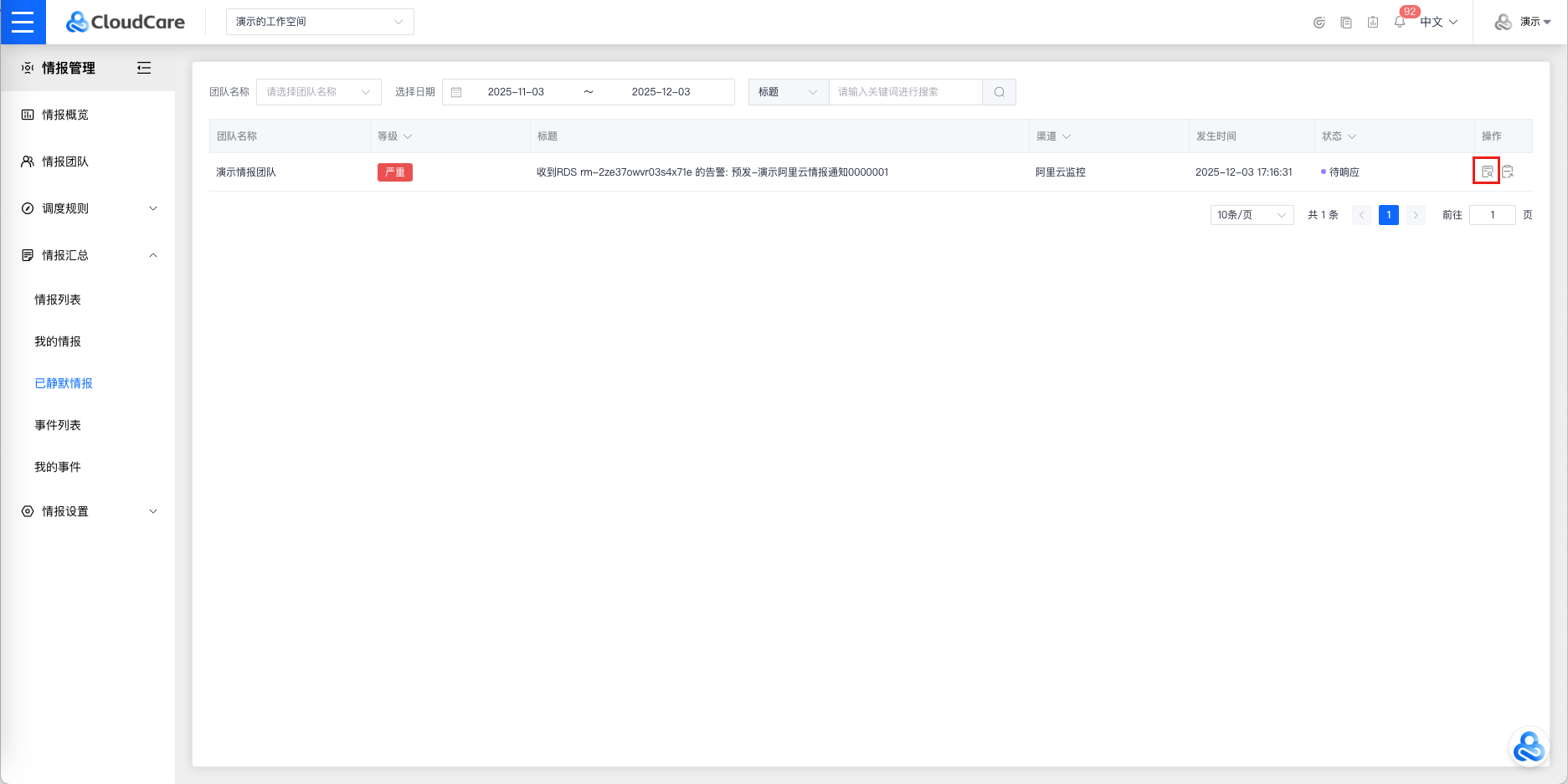Click the clipboard export icon in 操作 column

tap(1508, 172)
